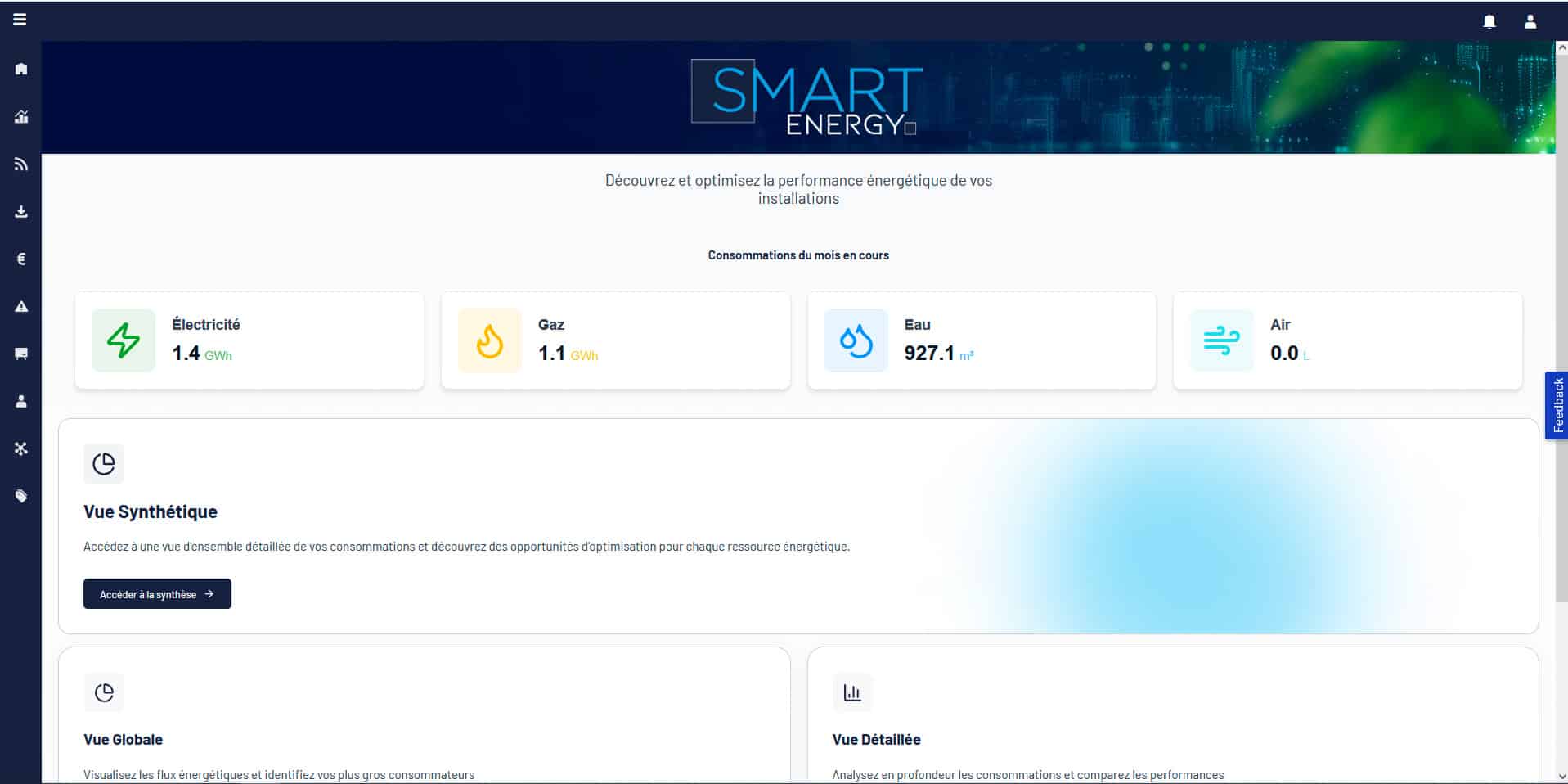Open notifications bell in top bar
This screenshot has height=784, width=1568.
click(1489, 22)
